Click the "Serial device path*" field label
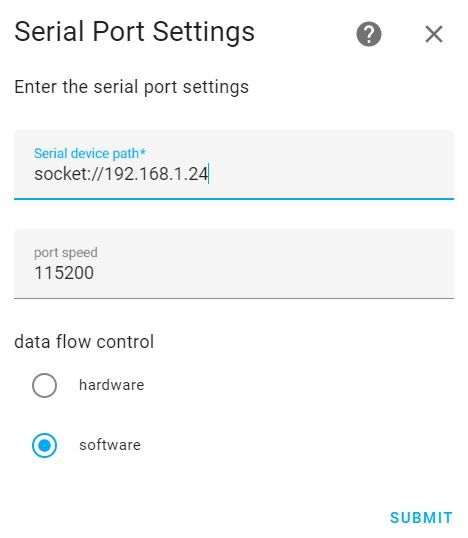468x538 pixels. (90, 153)
